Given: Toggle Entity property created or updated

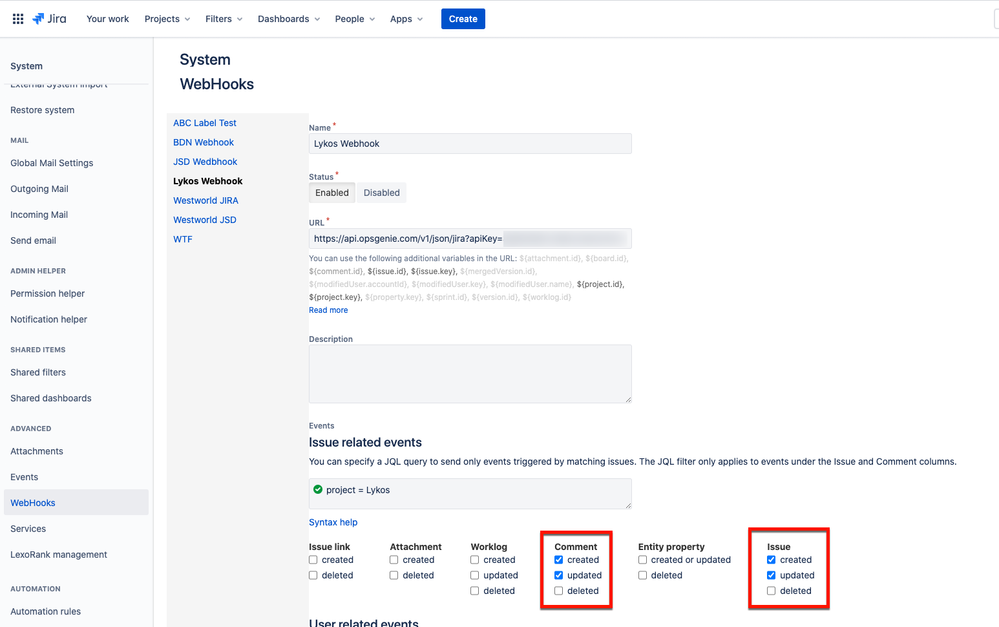Looking at the screenshot, I should click(642, 560).
